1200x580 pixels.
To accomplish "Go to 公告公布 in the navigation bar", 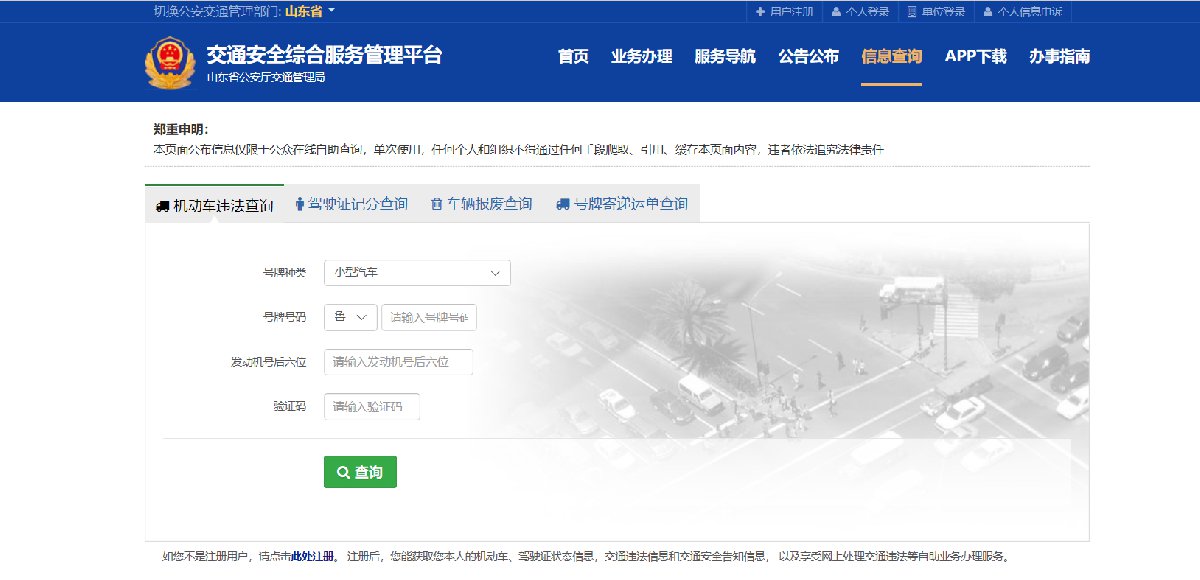I will (x=808, y=56).
